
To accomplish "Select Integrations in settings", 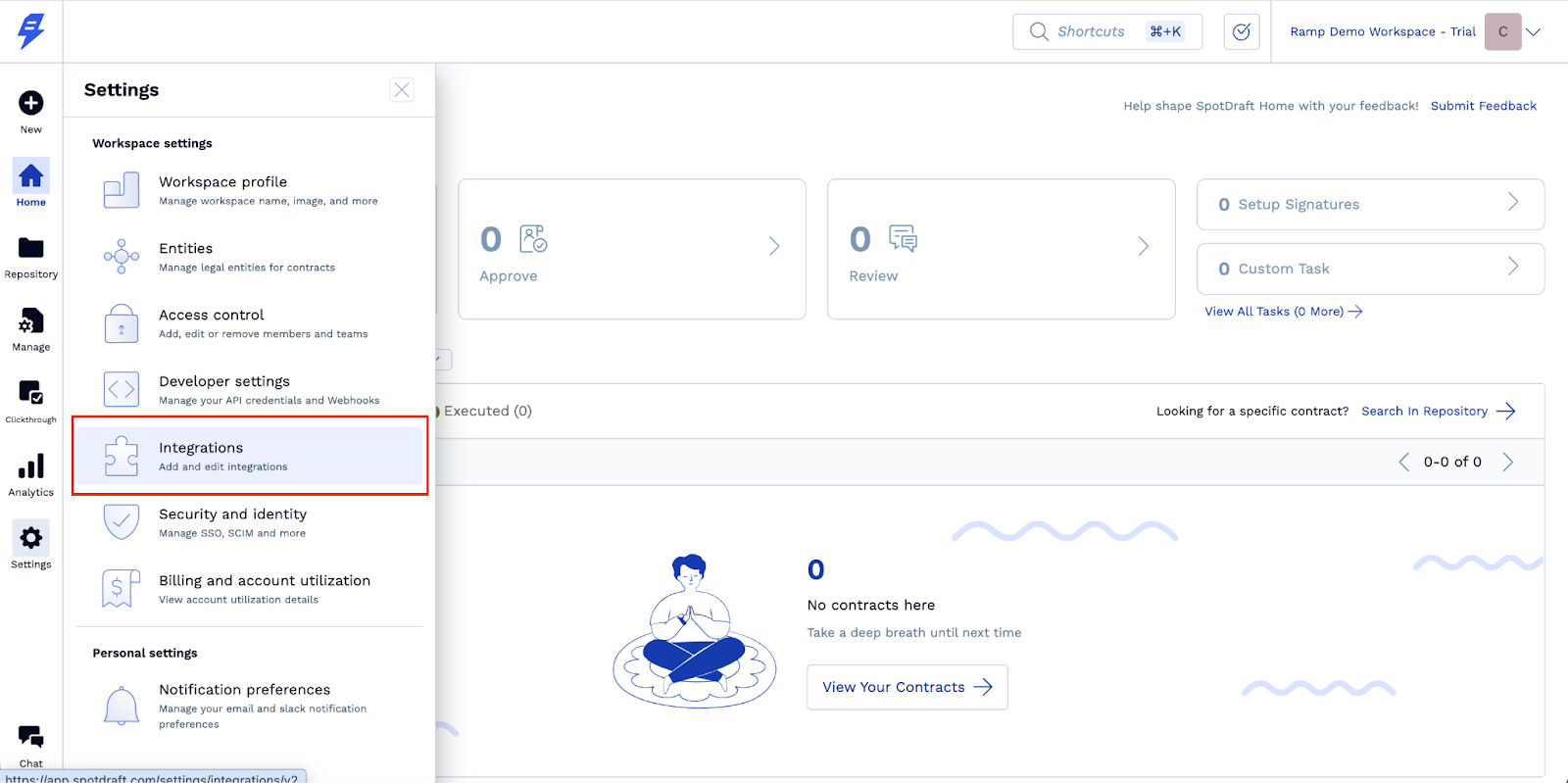I will pos(249,456).
